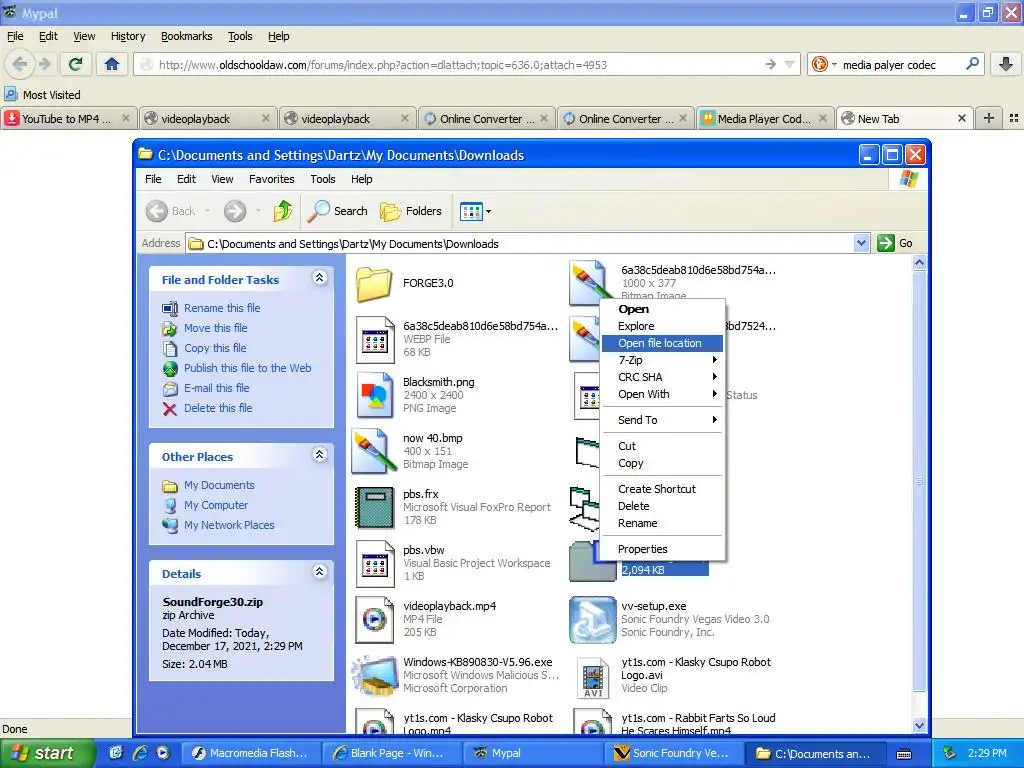Switch to the Media Player Cod... tab

(x=764, y=118)
